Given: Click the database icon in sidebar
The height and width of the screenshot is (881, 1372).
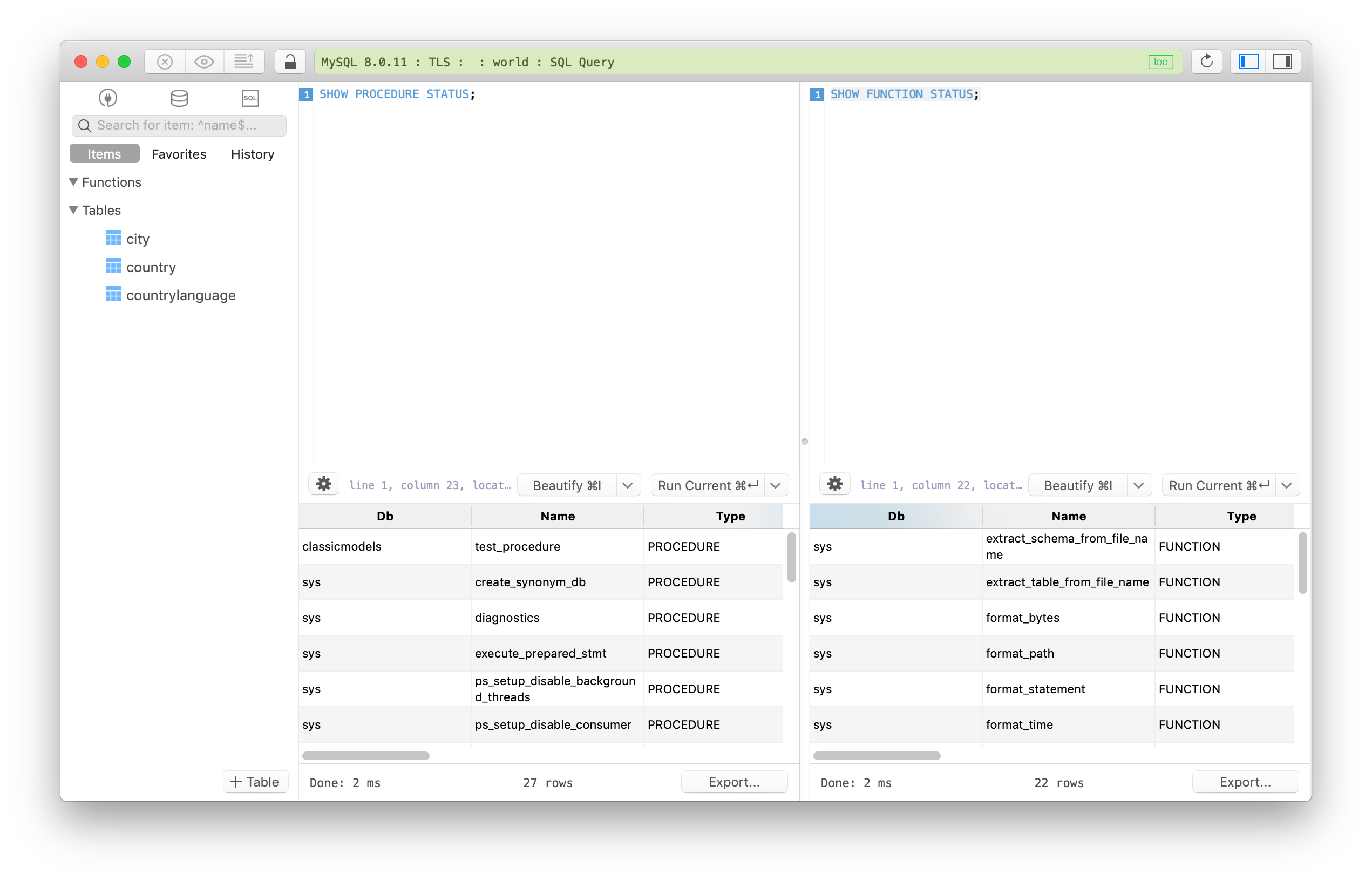Looking at the screenshot, I should 178,97.
